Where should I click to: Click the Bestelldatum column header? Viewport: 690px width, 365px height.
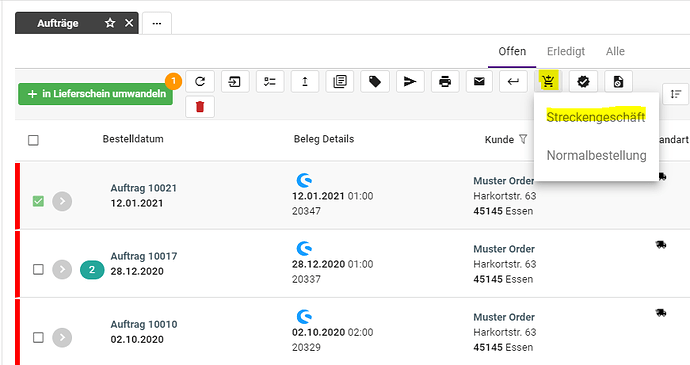pos(133,139)
